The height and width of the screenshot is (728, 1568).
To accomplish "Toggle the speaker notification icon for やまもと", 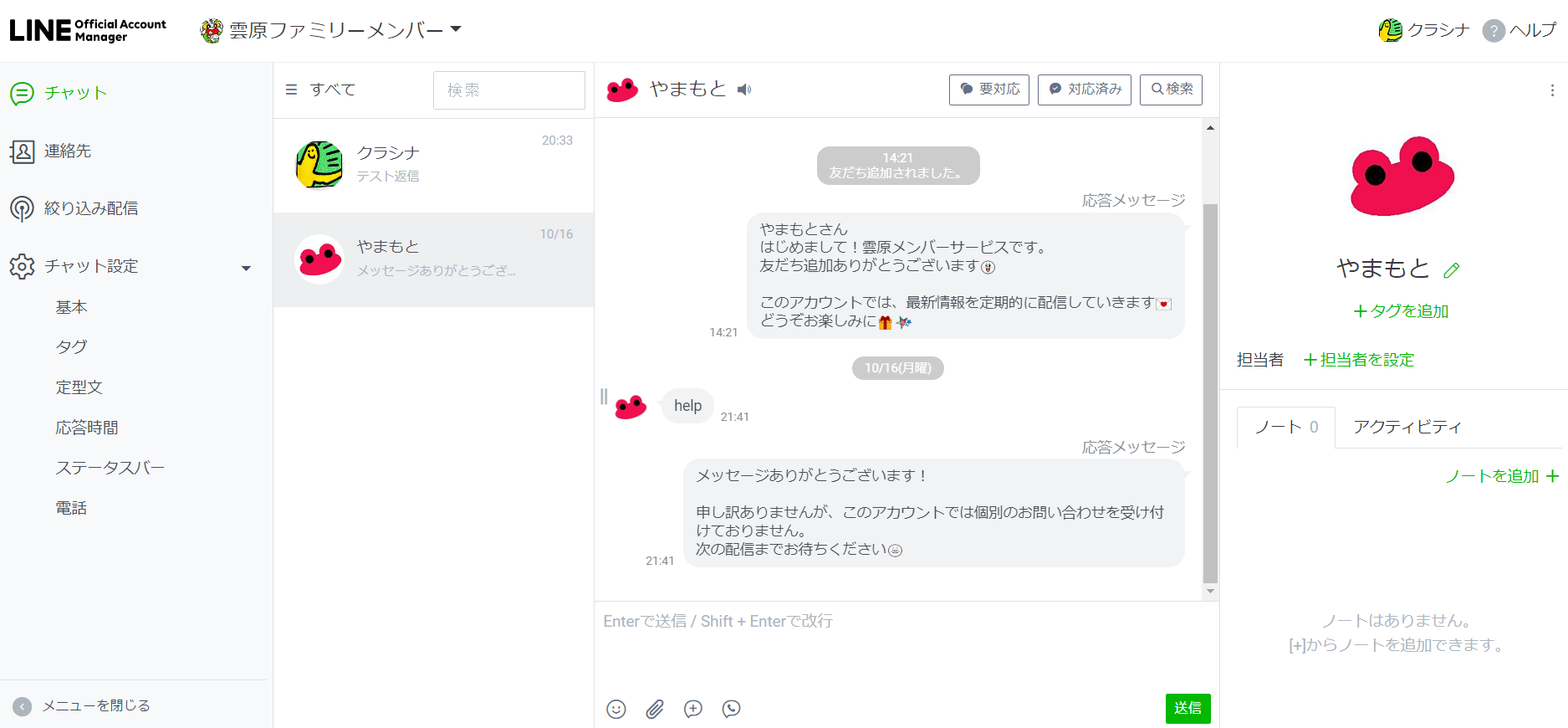I will coord(744,90).
